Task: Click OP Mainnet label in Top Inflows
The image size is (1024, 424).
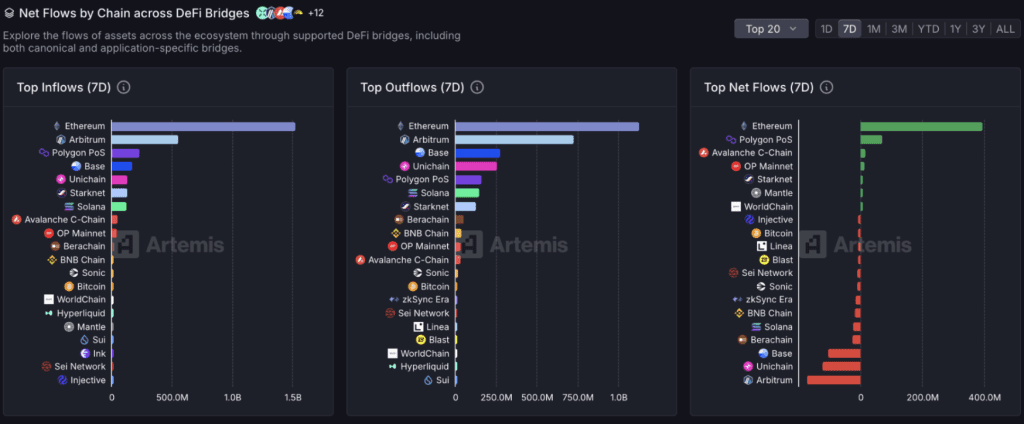Action: 82,233
